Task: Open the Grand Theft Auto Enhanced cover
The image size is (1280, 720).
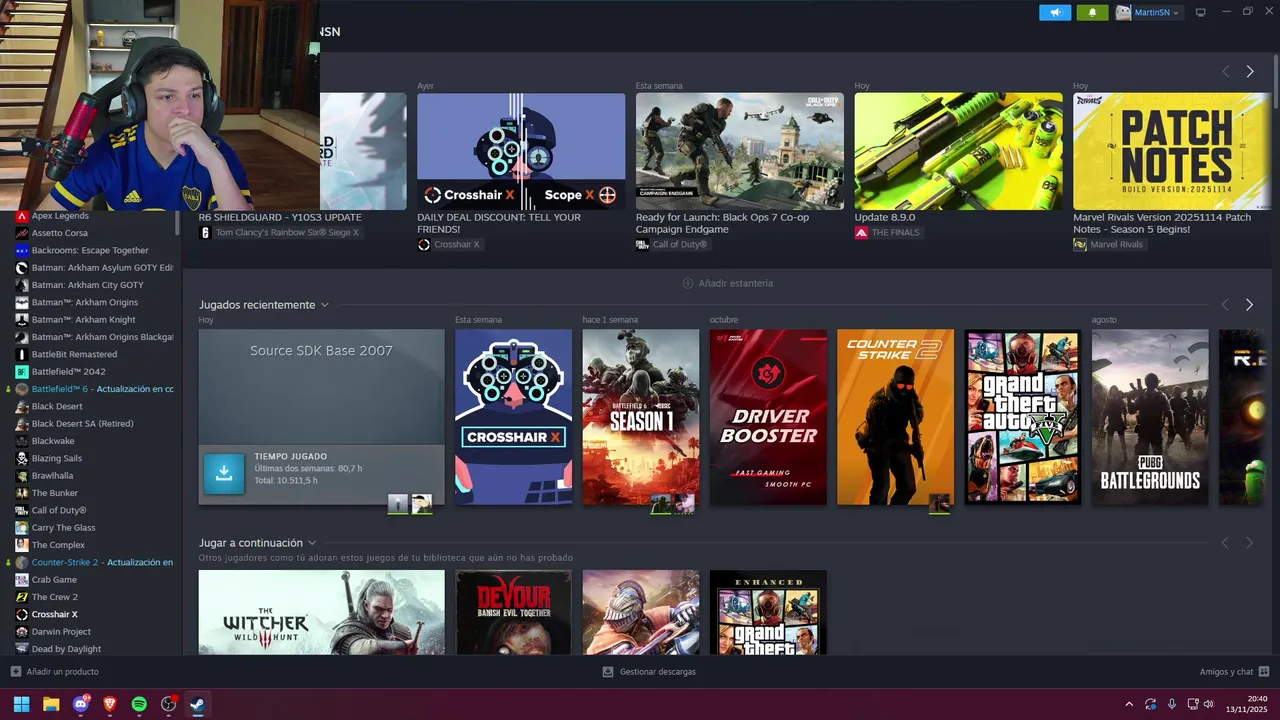Action: click(x=768, y=612)
